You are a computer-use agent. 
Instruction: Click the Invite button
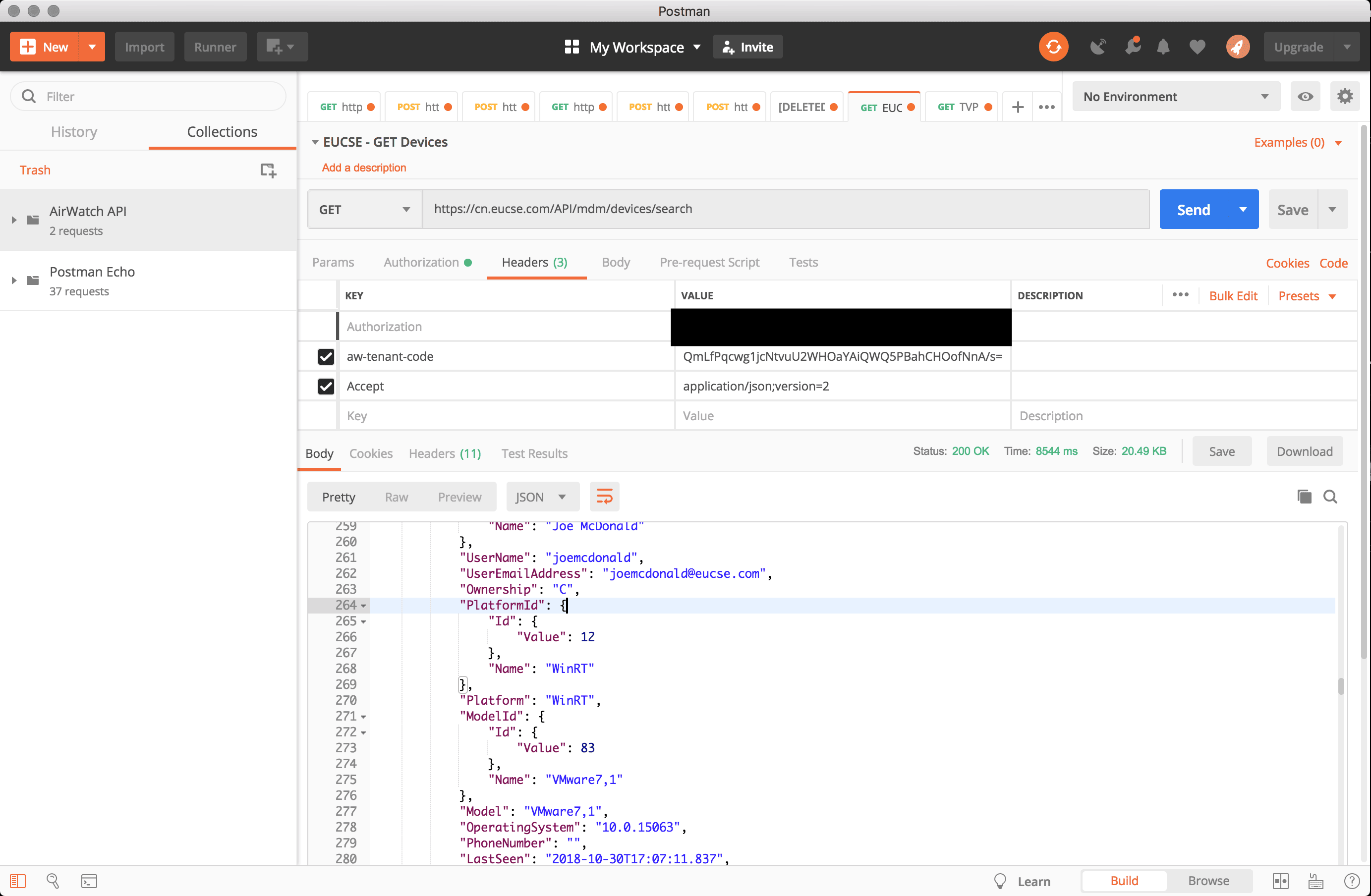(x=747, y=47)
